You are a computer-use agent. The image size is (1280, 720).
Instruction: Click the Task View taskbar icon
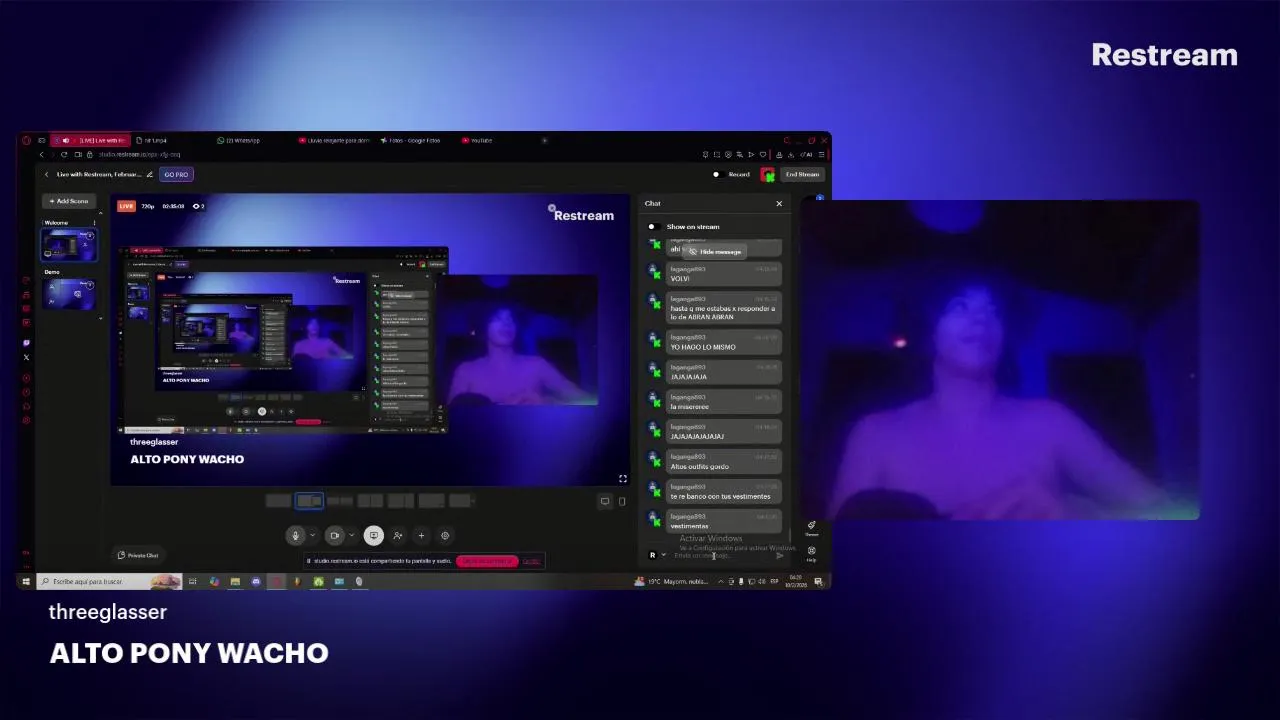(193, 581)
